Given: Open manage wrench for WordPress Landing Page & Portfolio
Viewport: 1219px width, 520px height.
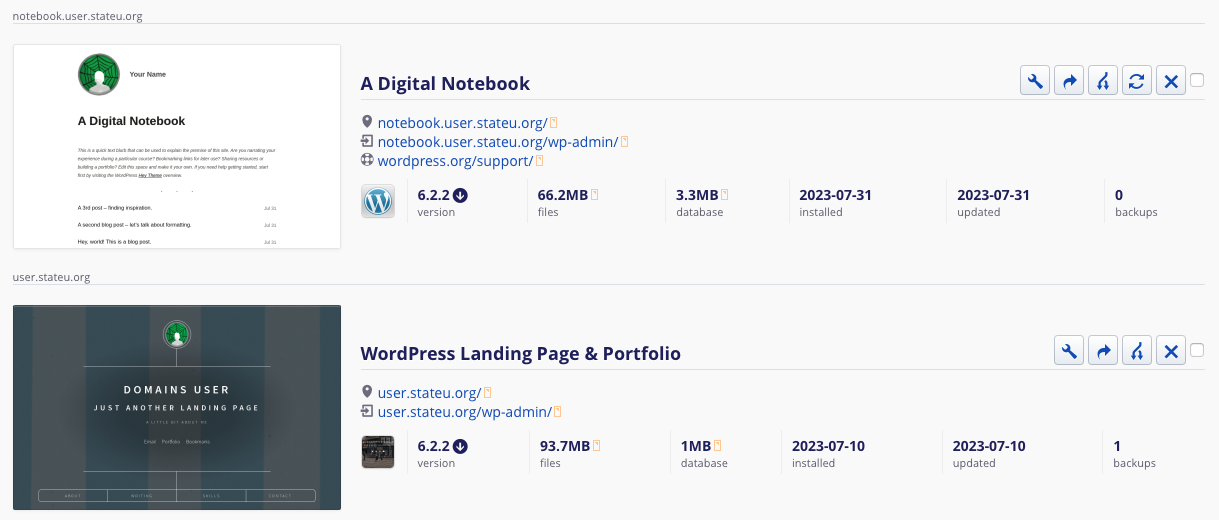Looking at the screenshot, I should [1069, 351].
